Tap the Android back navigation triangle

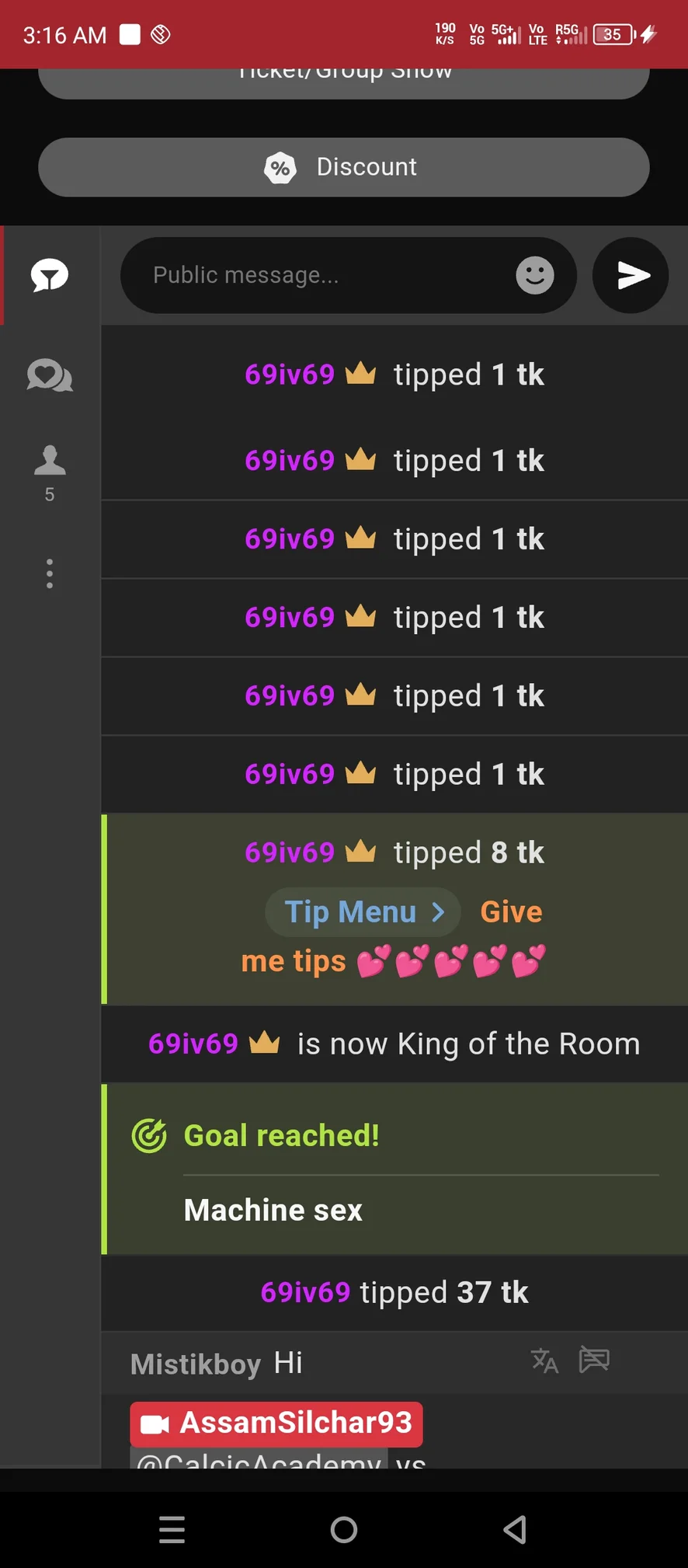click(x=515, y=1529)
